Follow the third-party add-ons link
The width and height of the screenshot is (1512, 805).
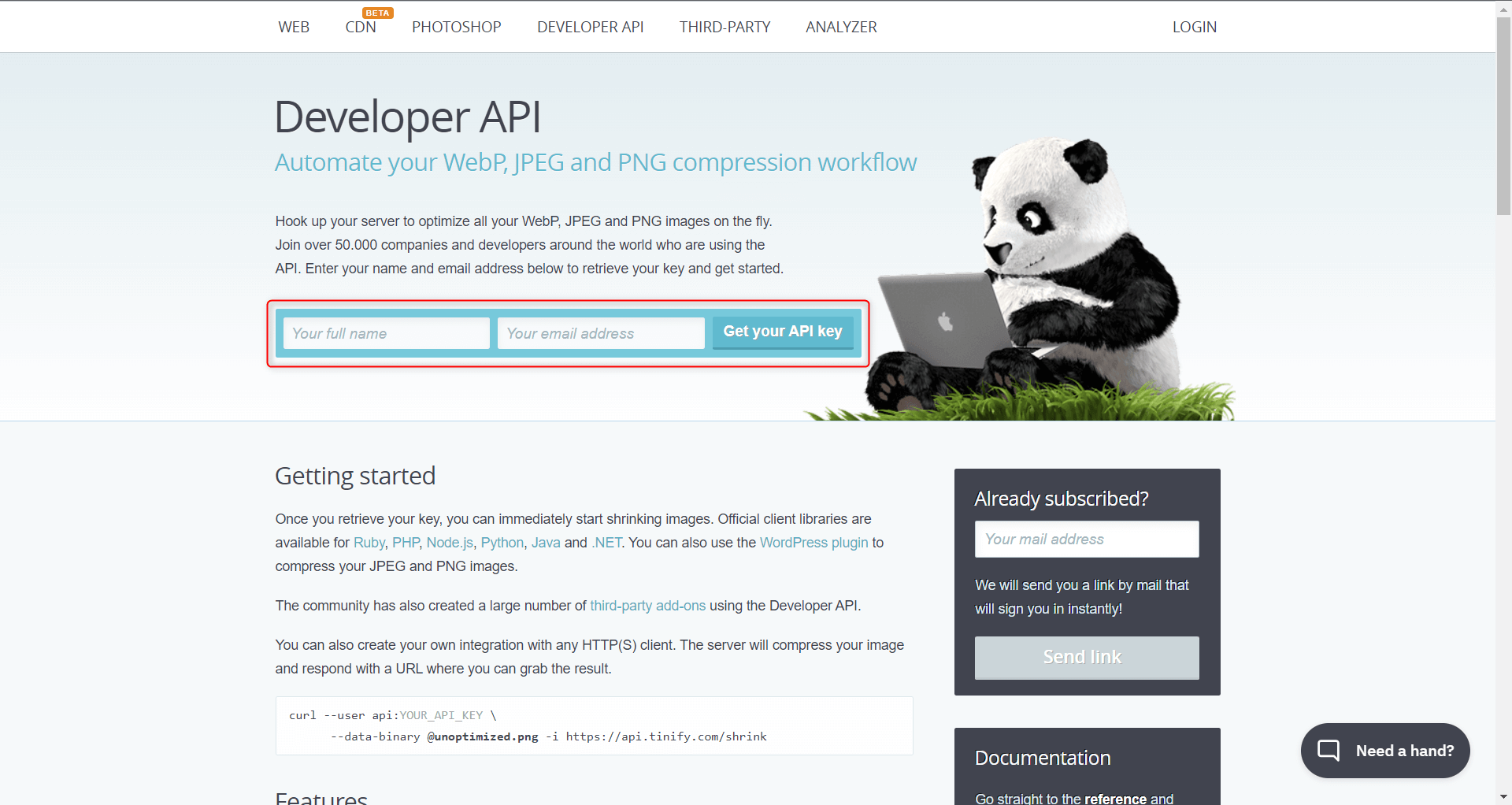click(x=647, y=606)
